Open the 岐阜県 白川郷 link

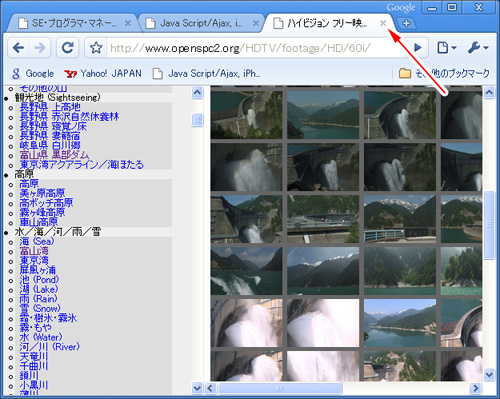(50, 145)
